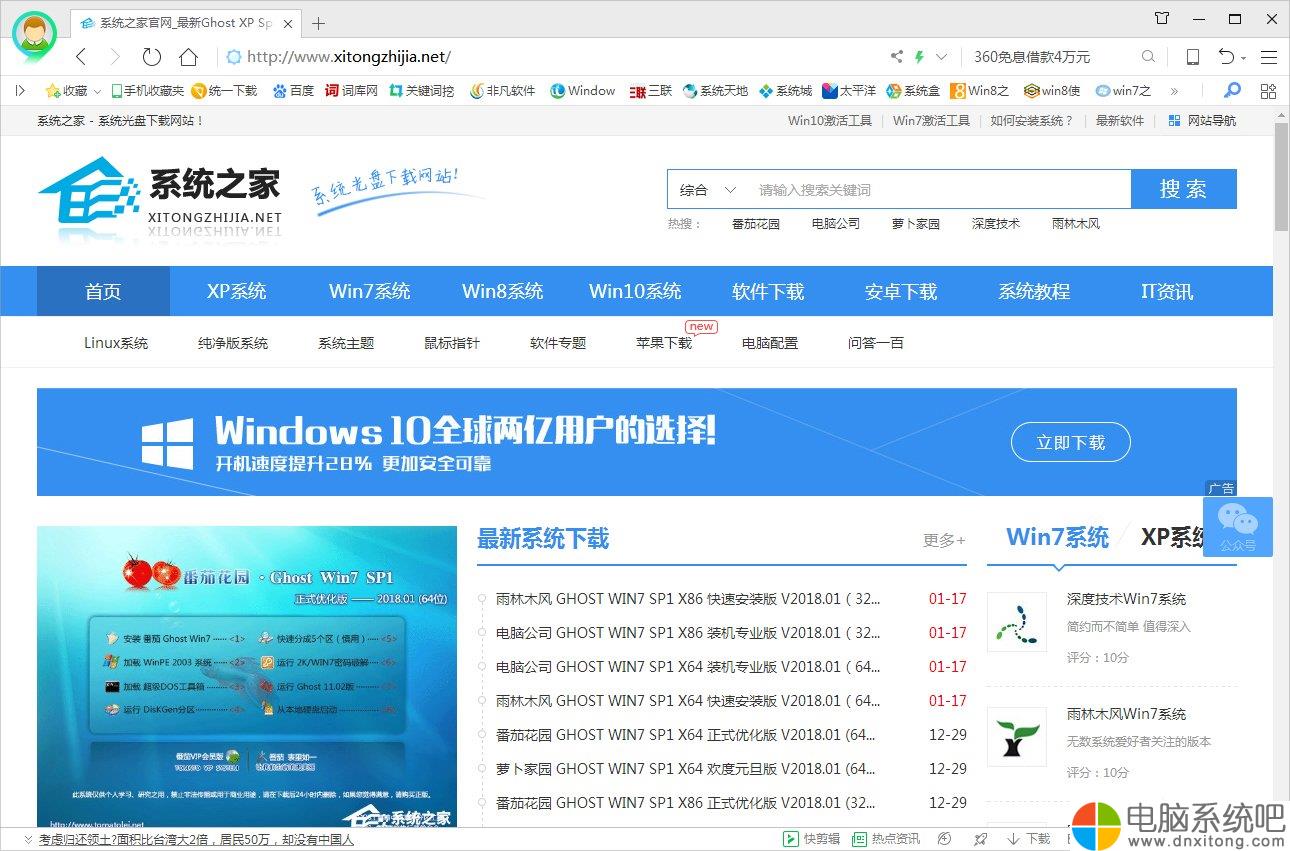
Task: Open the 综合 search category dropdown
Action: (708, 189)
